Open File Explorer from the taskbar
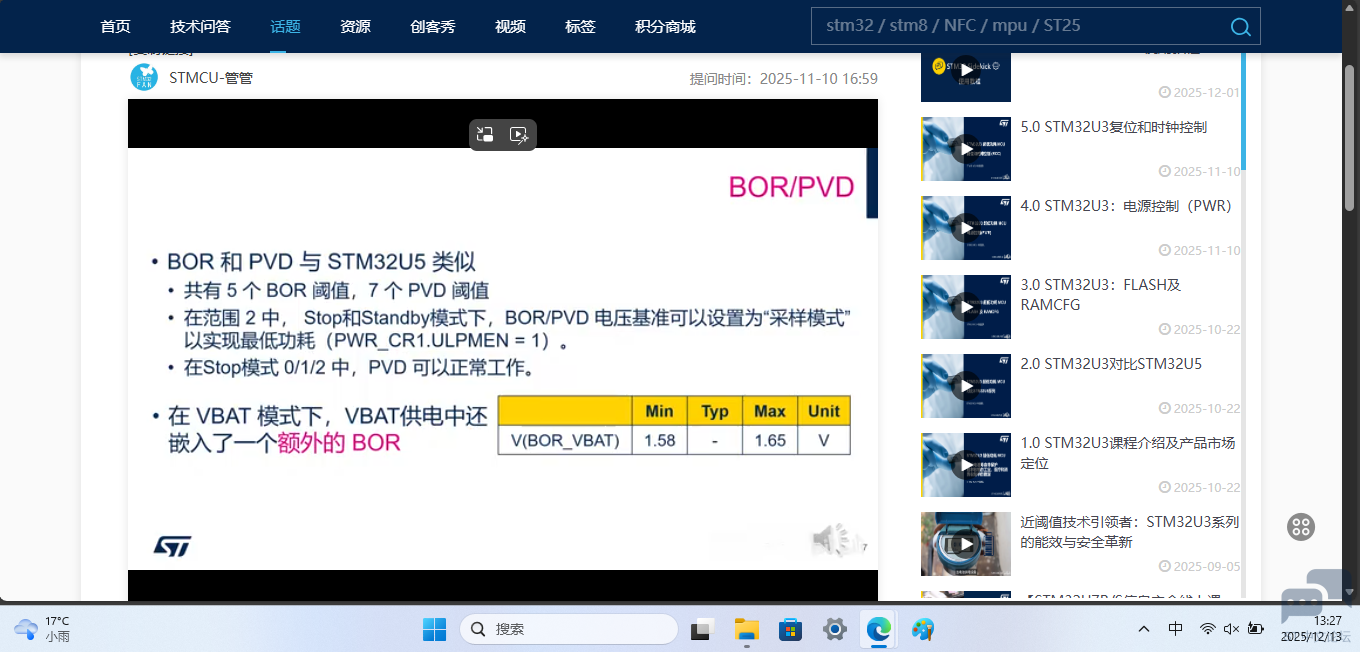Image resolution: width=1360 pixels, height=652 pixels. [x=747, y=629]
